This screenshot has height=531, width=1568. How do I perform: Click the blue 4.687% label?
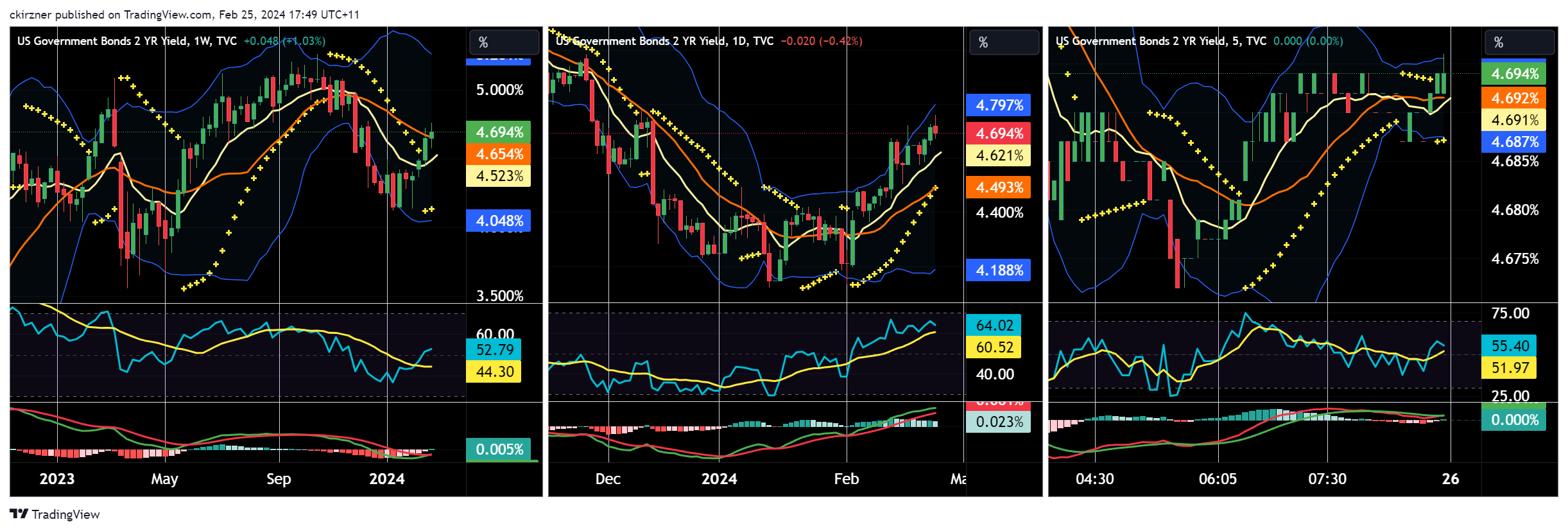click(1514, 142)
